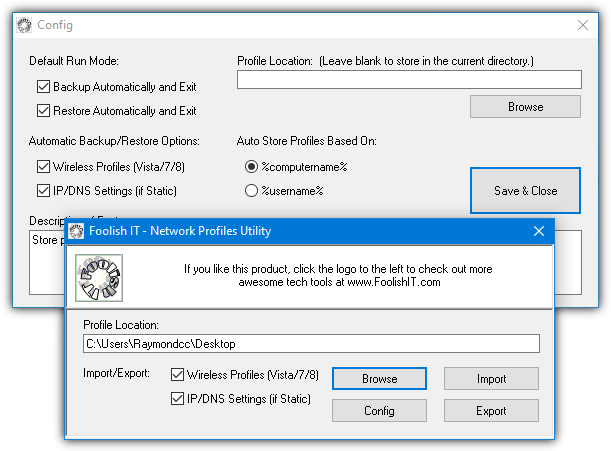
Task: Close the Config window
Action: click(583, 25)
